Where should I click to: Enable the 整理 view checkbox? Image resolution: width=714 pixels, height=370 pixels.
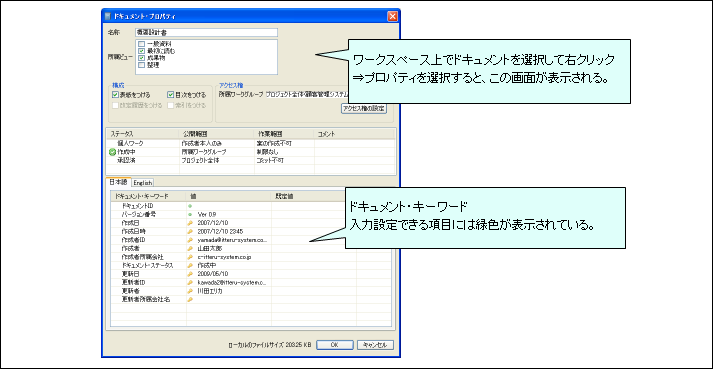click(x=142, y=65)
